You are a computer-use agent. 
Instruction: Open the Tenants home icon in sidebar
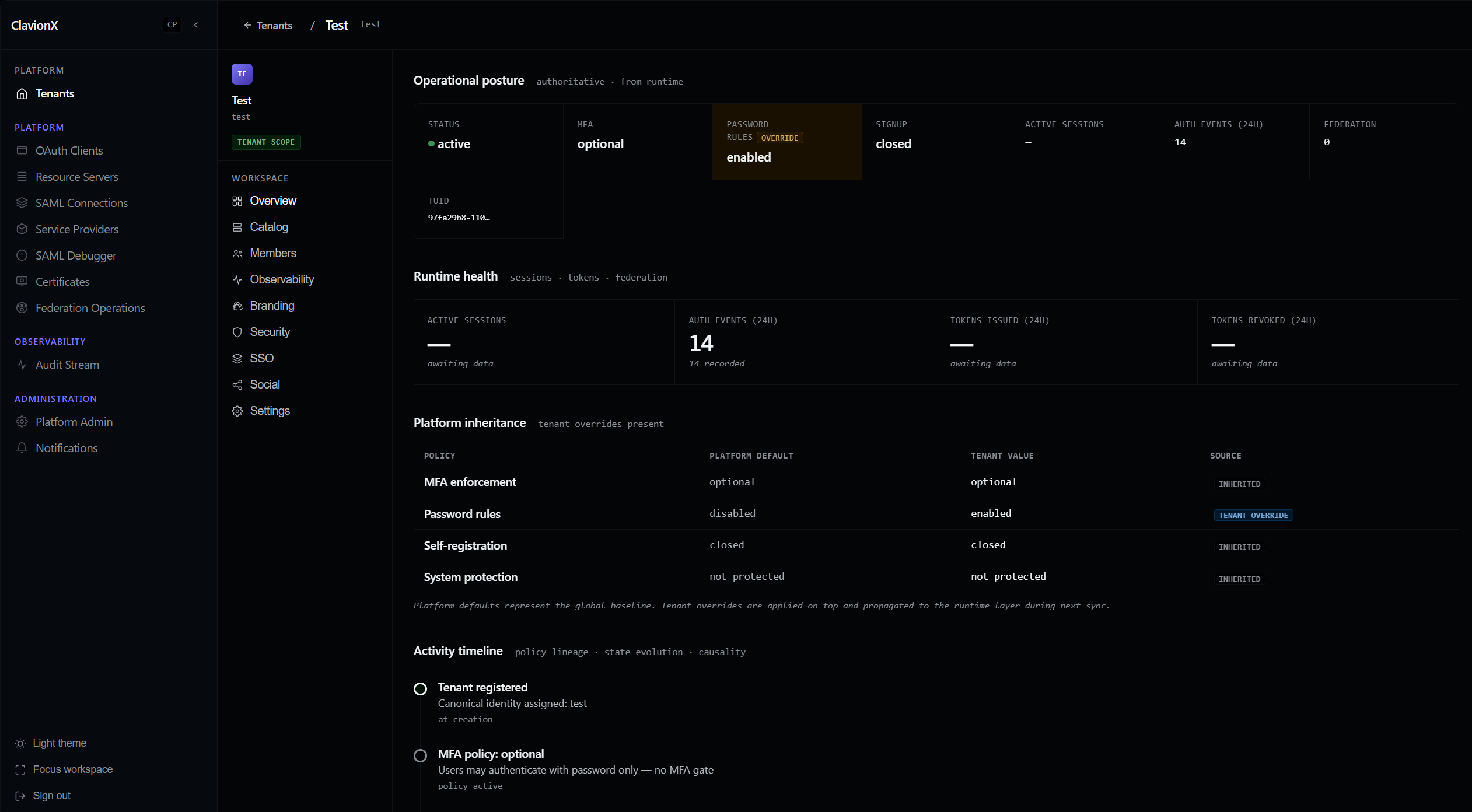[22, 94]
